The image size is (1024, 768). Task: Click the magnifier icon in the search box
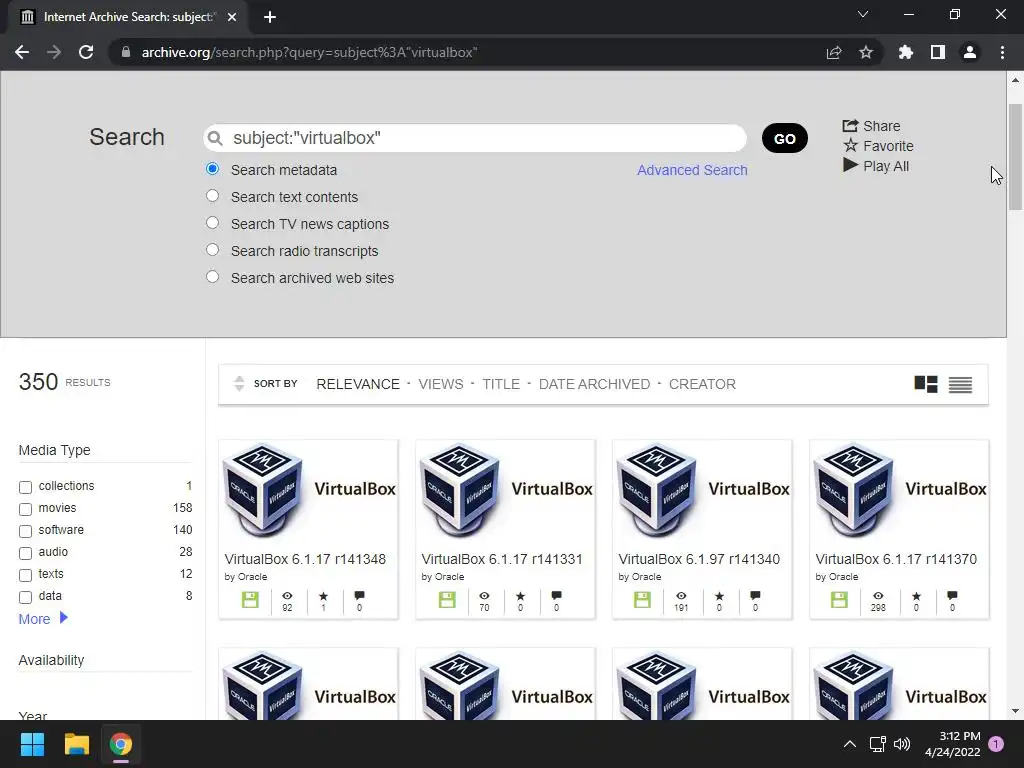pyautogui.click(x=215, y=138)
